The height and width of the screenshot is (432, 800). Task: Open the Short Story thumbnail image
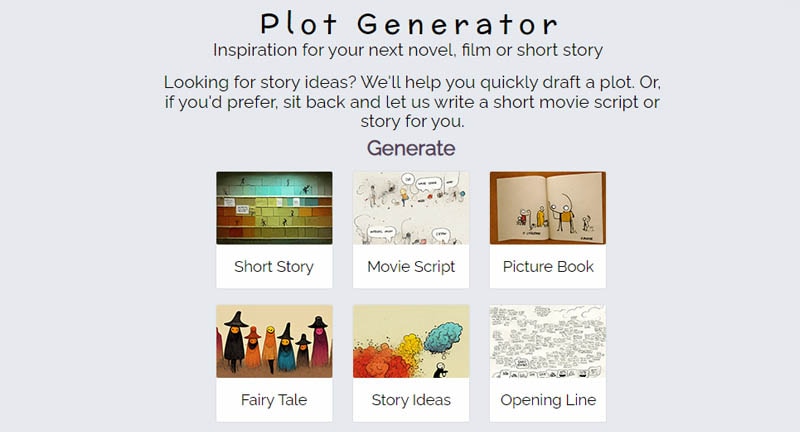274,208
